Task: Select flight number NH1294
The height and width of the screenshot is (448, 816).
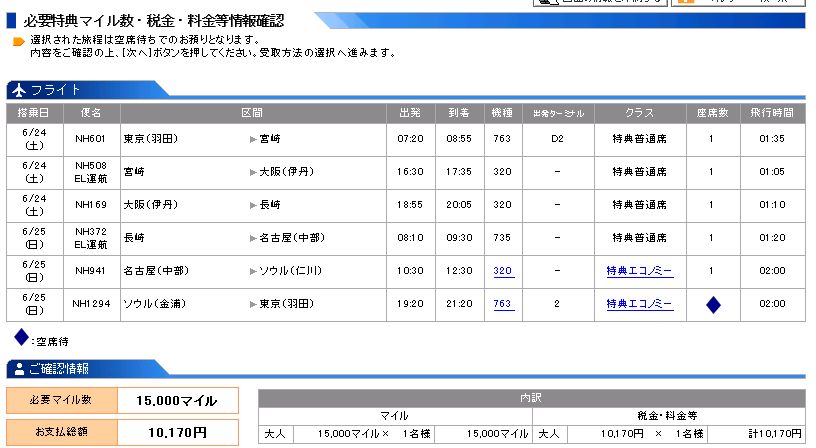Action: [x=91, y=303]
